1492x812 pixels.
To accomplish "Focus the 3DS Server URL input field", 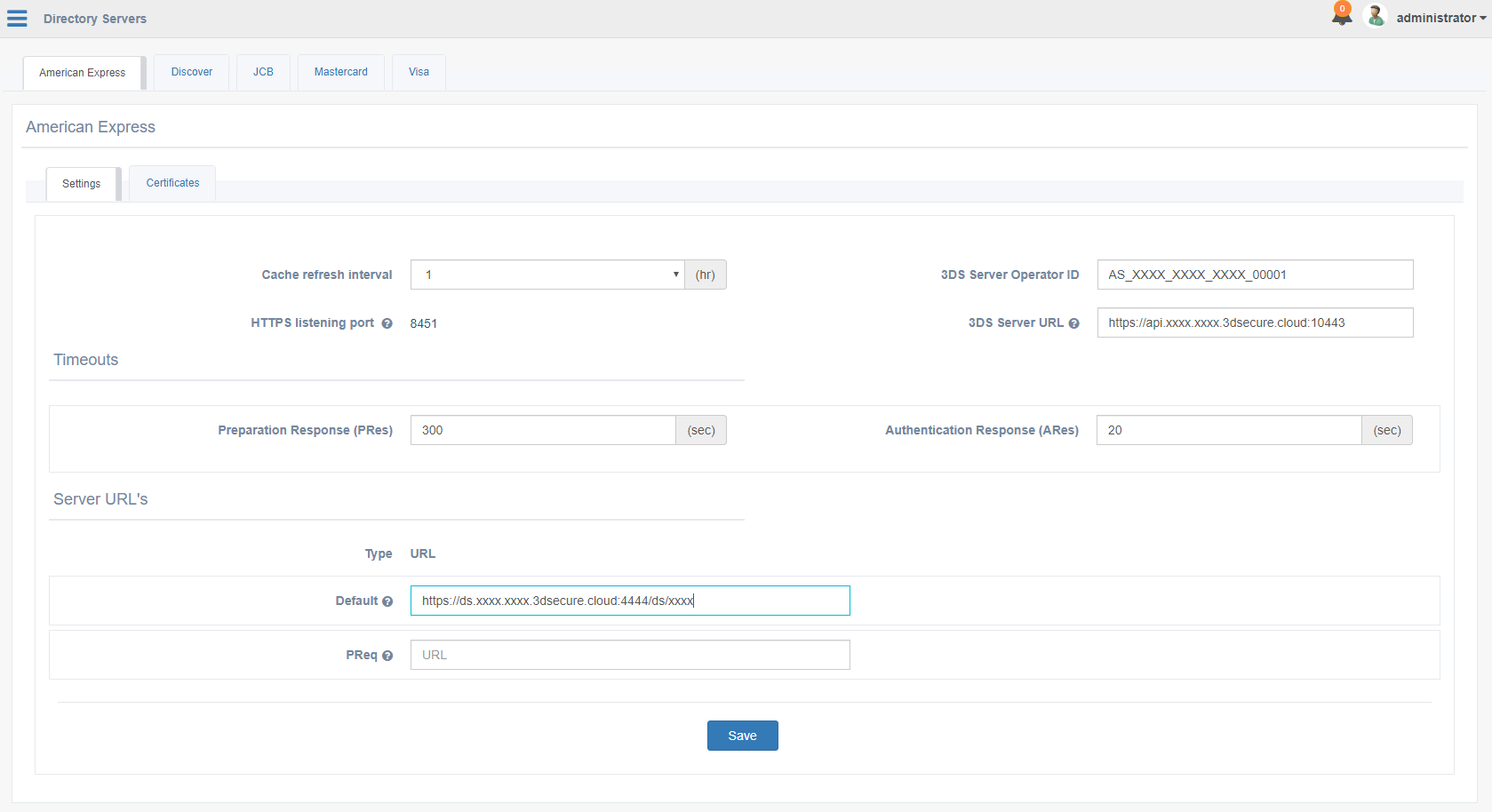I will click(1254, 322).
